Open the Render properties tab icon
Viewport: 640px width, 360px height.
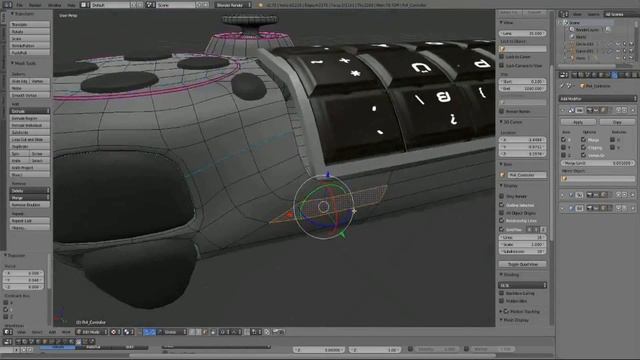[x=574, y=75]
